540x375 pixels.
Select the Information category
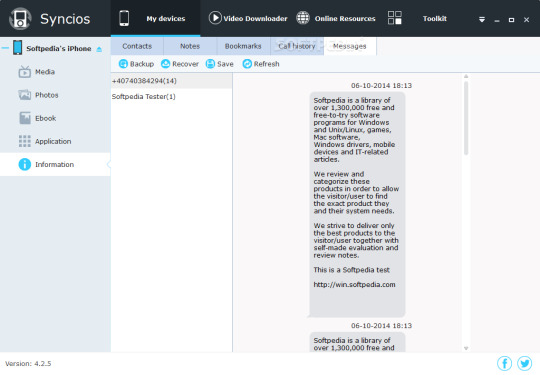(54, 165)
